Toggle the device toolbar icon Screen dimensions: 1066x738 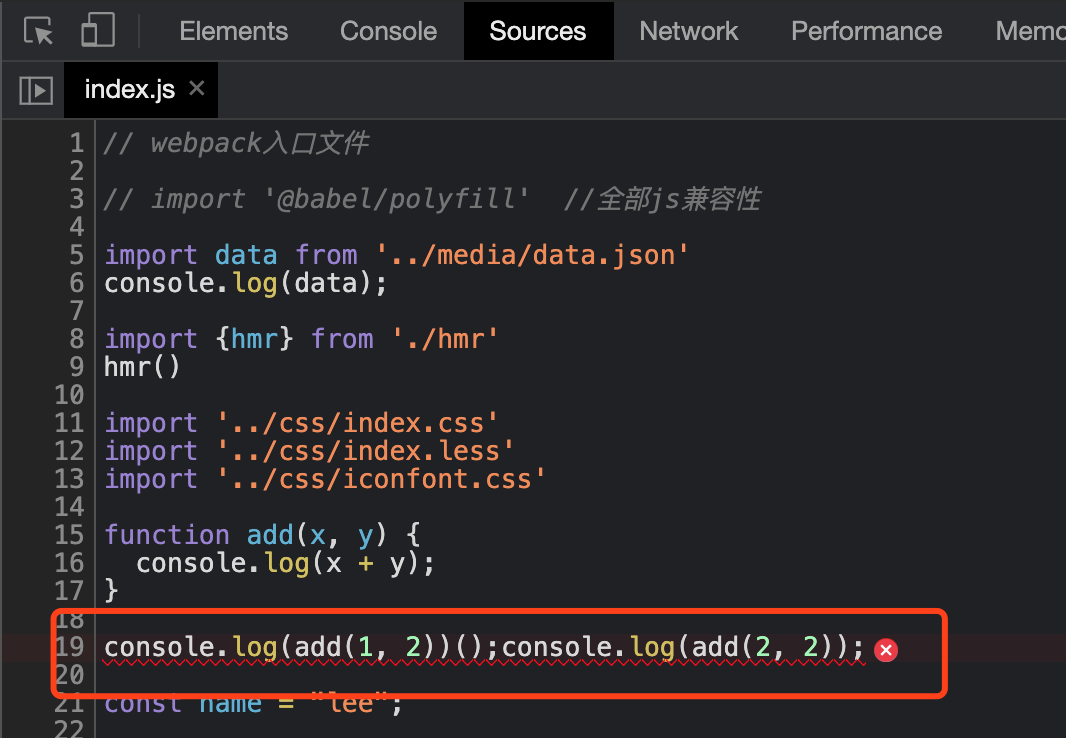[x=97, y=31]
